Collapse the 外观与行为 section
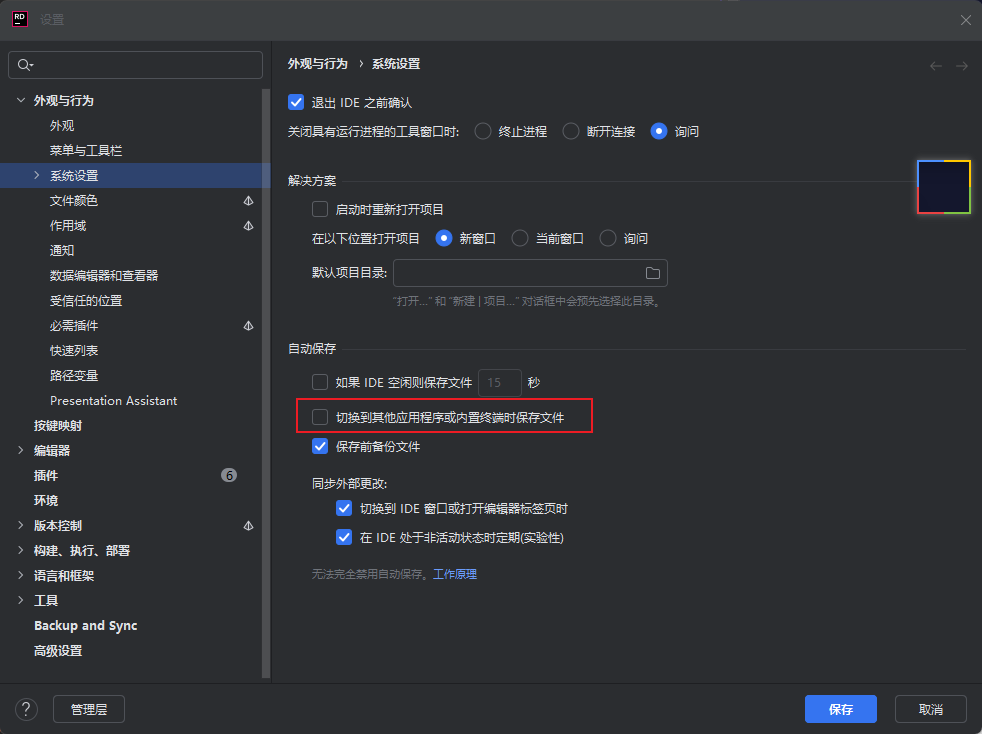The image size is (982, 734). [20, 100]
